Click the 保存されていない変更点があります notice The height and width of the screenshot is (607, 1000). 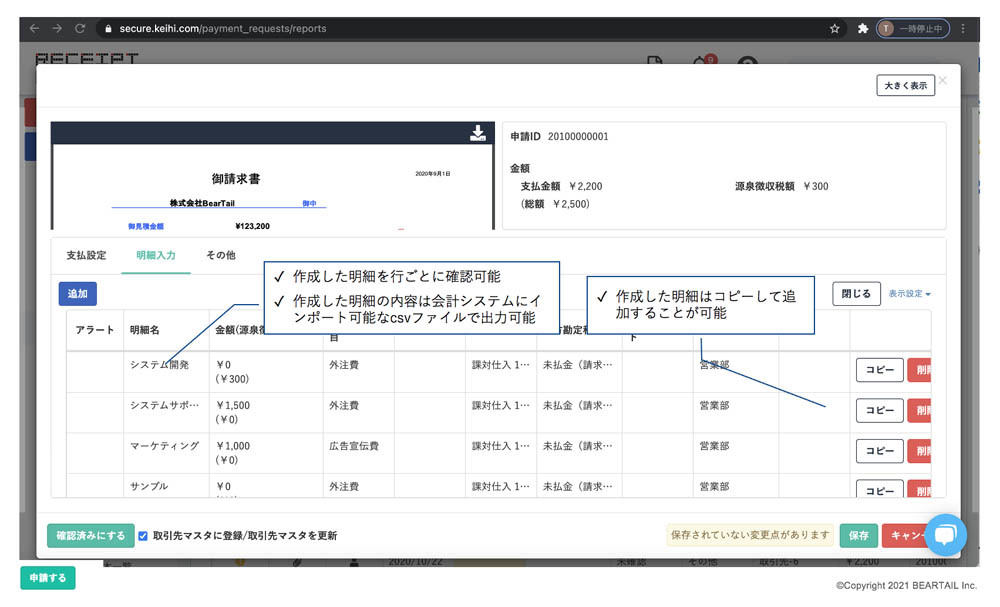pos(750,535)
